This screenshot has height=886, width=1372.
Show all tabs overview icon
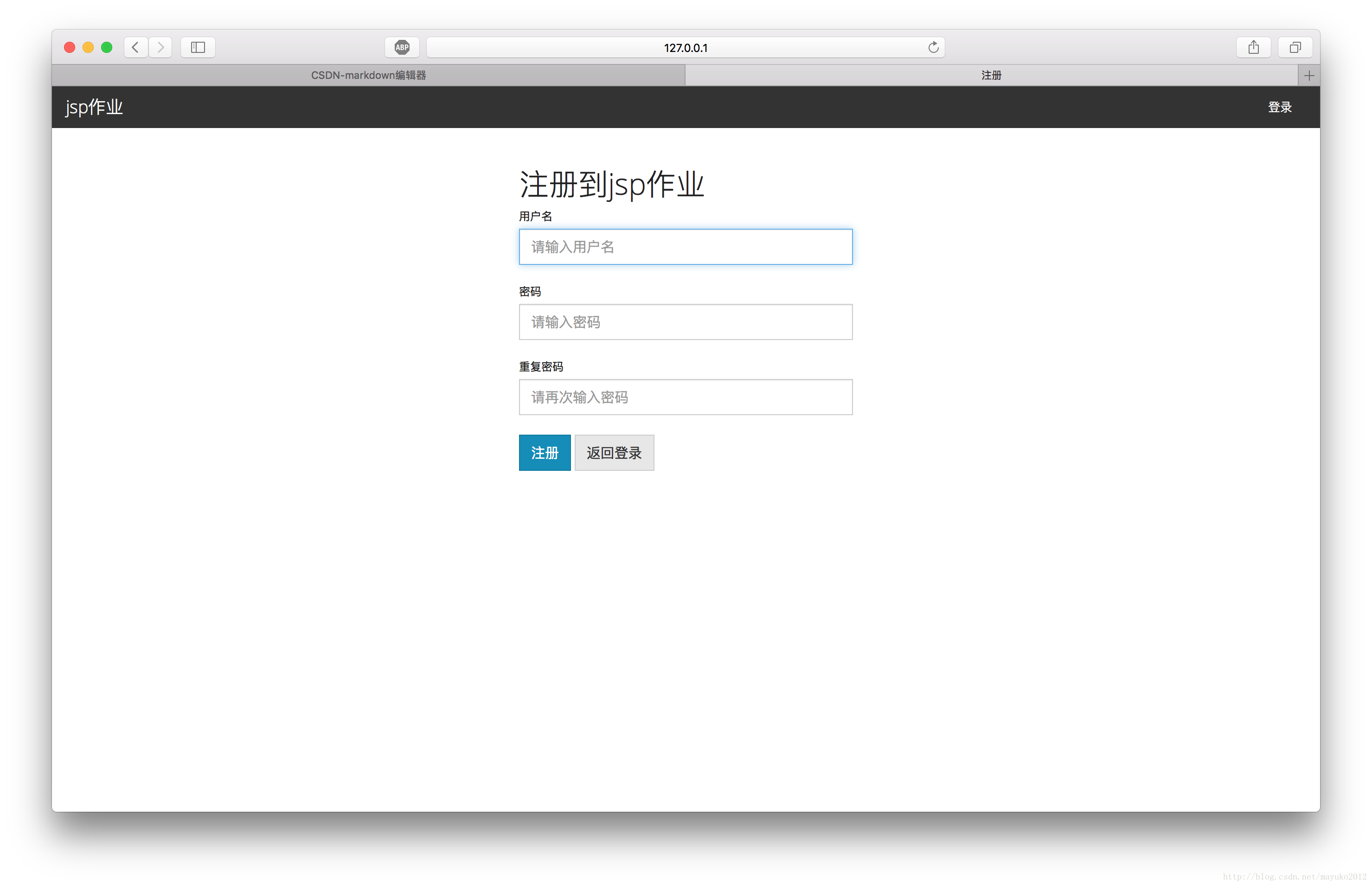1295,47
